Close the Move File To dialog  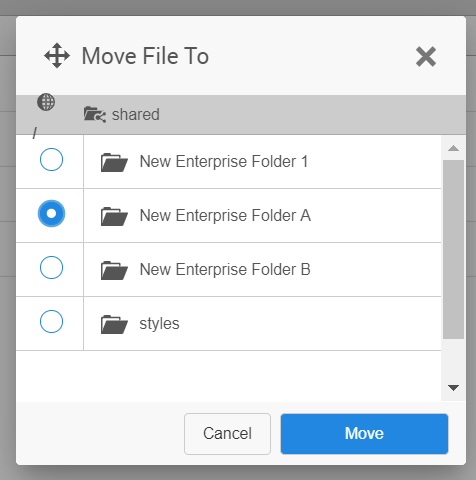(x=426, y=57)
